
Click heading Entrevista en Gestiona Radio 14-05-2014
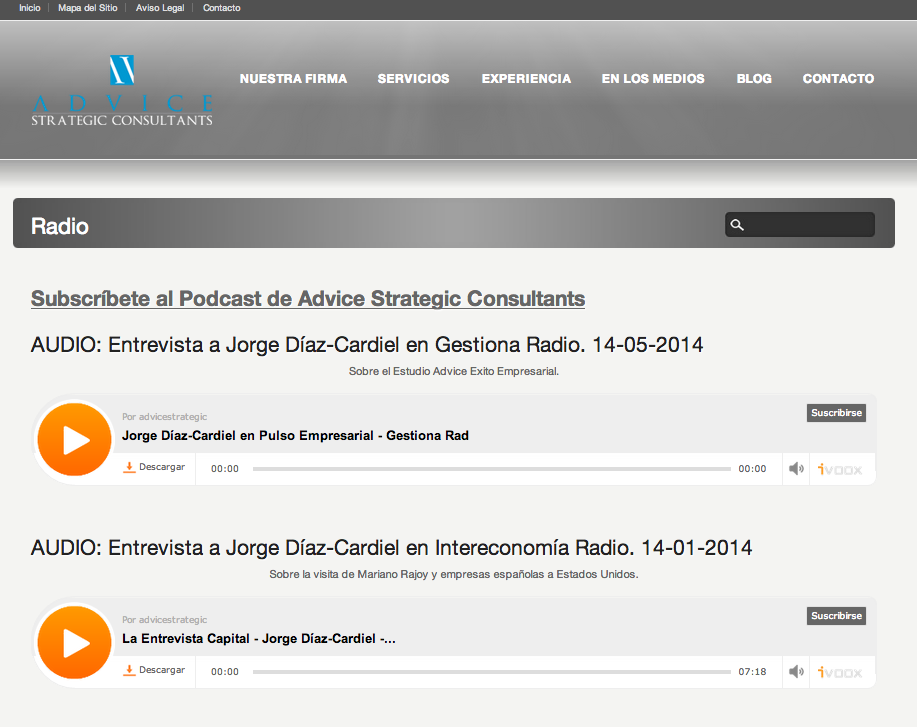point(367,344)
